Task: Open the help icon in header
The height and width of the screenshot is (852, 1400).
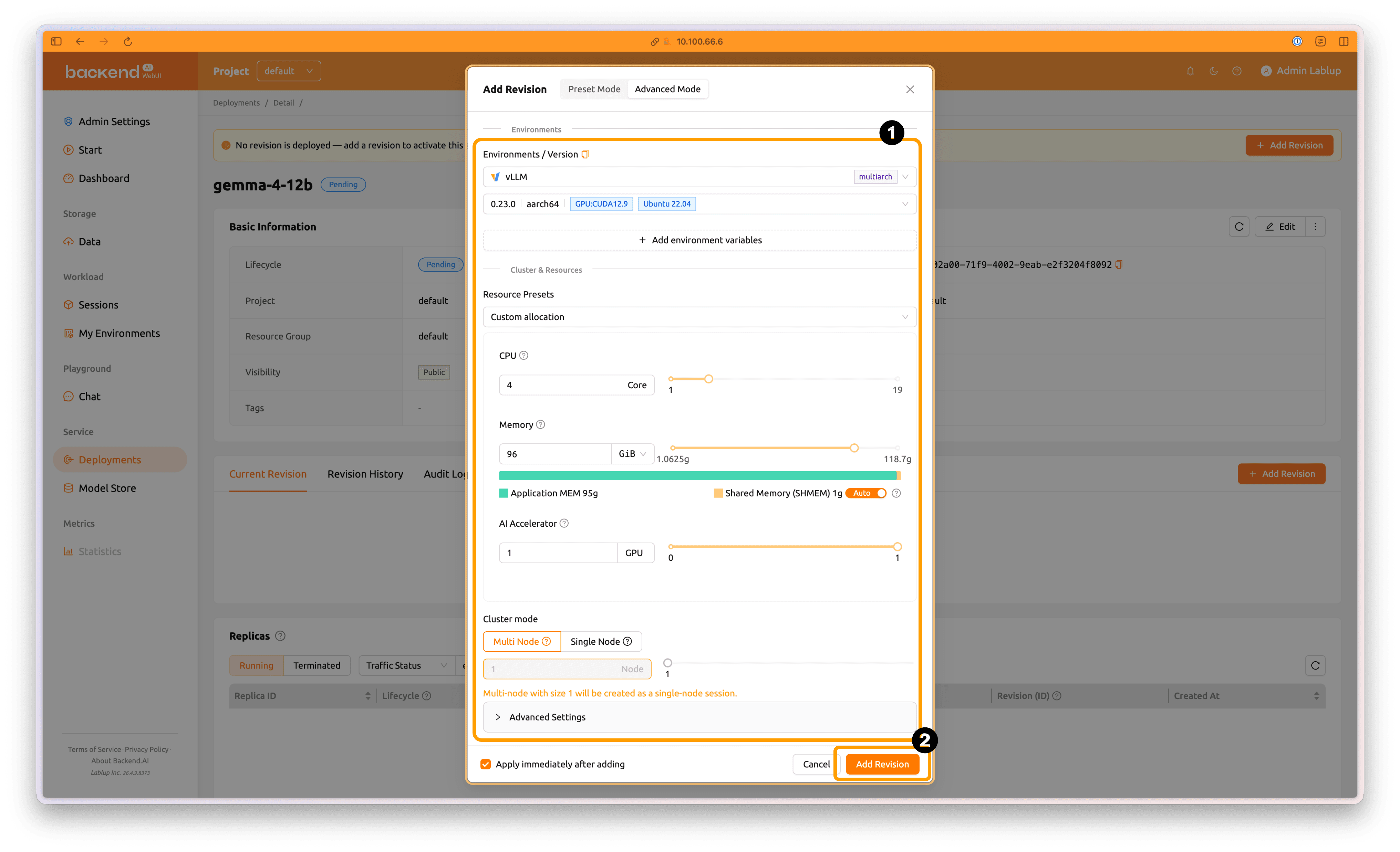Action: tap(1237, 71)
